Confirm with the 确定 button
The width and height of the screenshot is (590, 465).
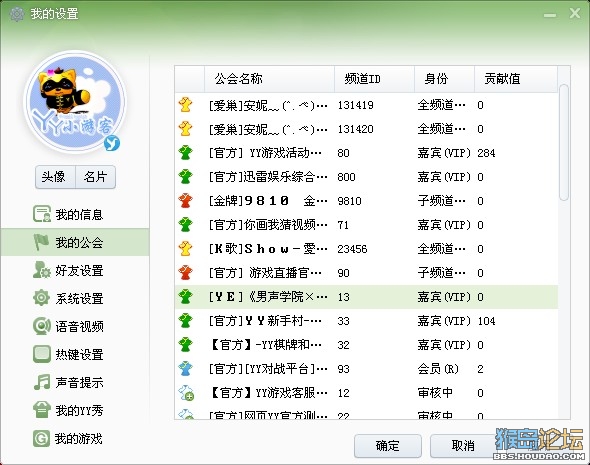pos(388,446)
